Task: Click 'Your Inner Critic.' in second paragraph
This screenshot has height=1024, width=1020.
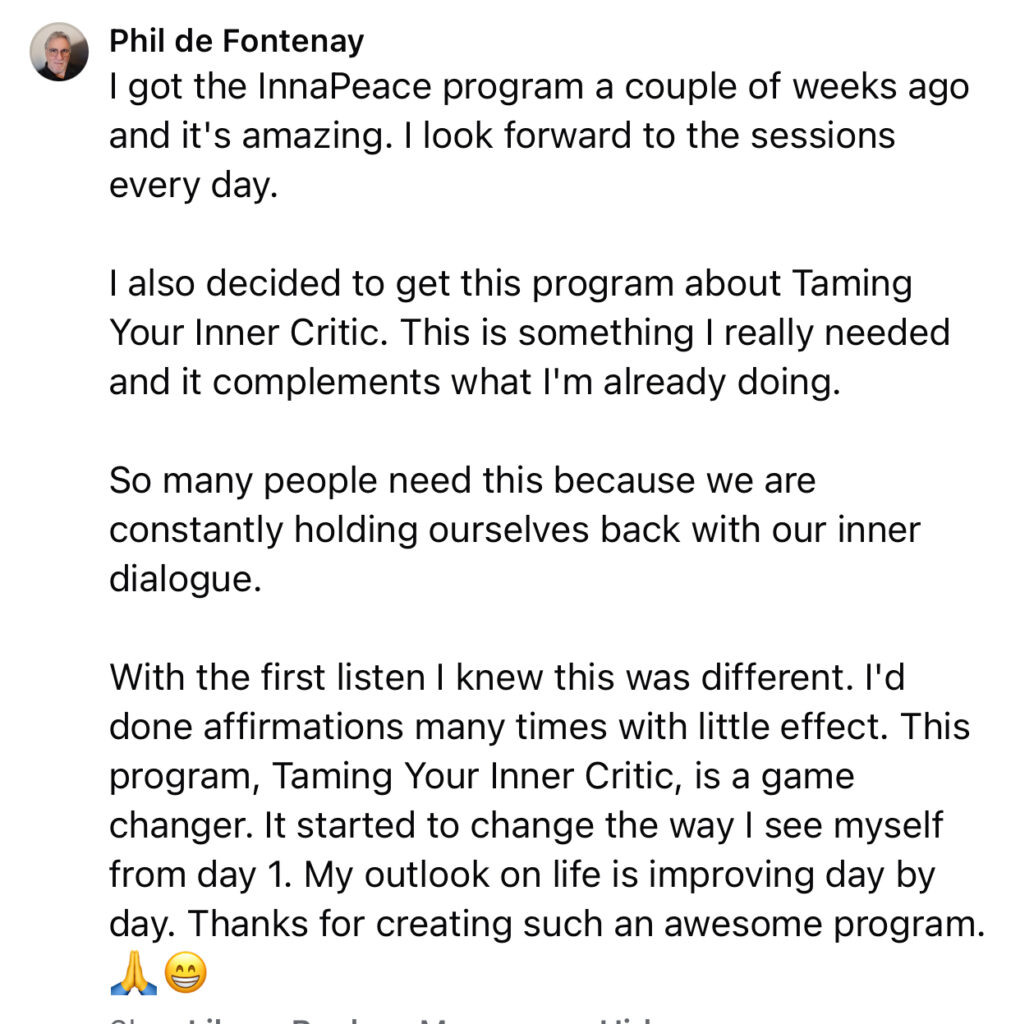Action: coord(248,332)
